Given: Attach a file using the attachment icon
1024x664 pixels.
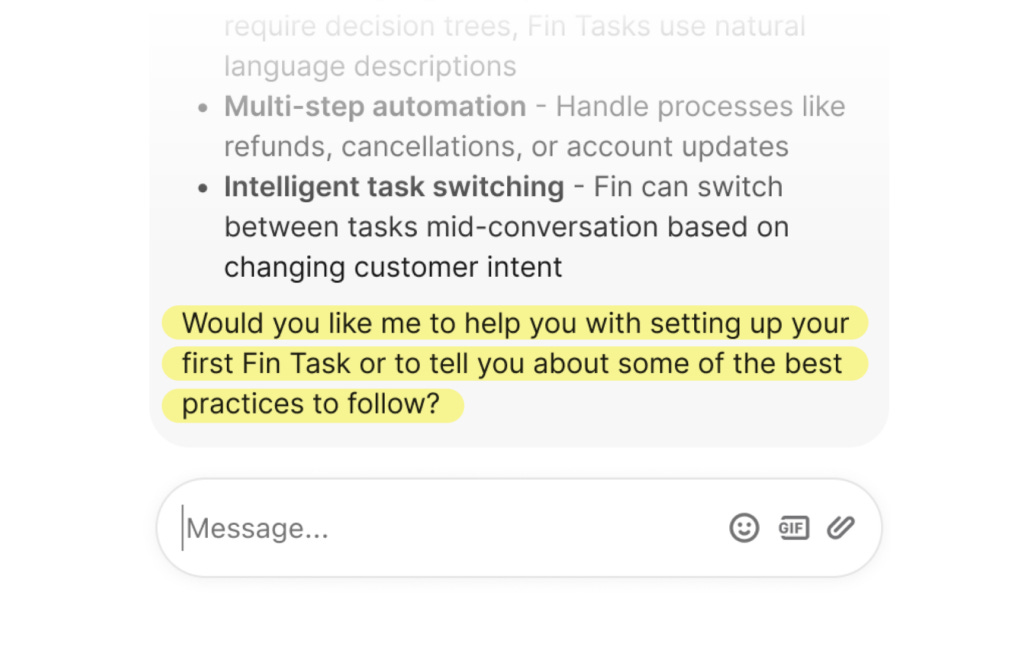Looking at the screenshot, I should tap(840, 527).
